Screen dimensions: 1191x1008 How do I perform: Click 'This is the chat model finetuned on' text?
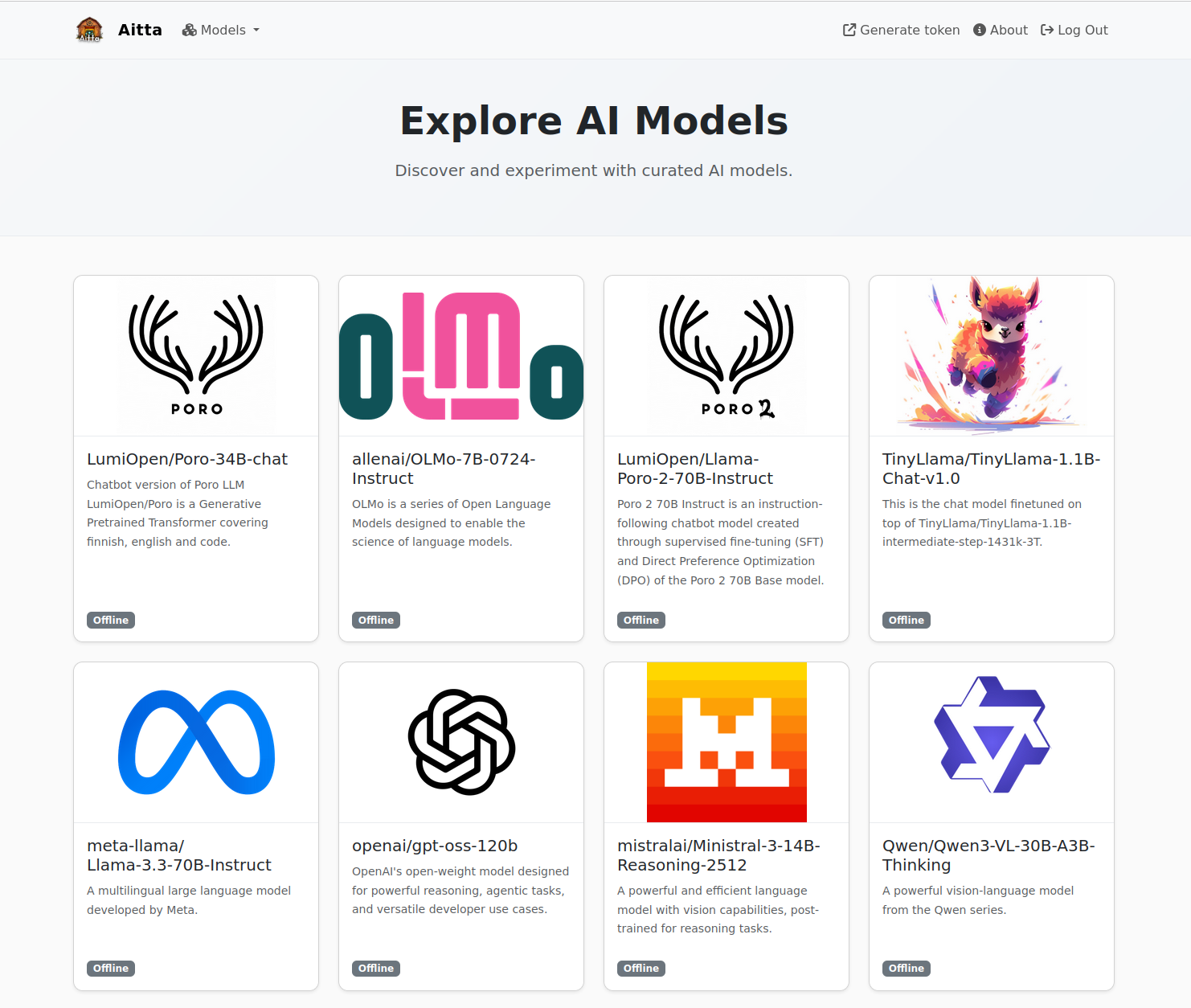pyautogui.click(x=982, y=504)
